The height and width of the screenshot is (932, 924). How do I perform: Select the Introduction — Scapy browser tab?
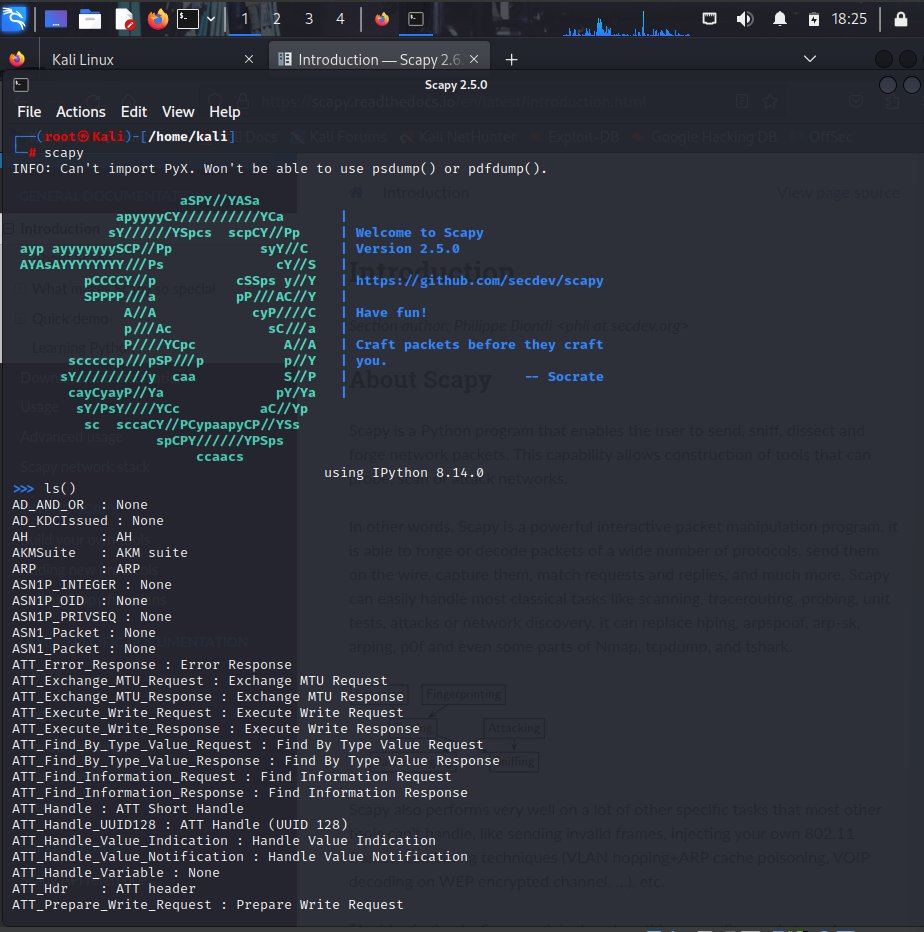tap(379, 59)
